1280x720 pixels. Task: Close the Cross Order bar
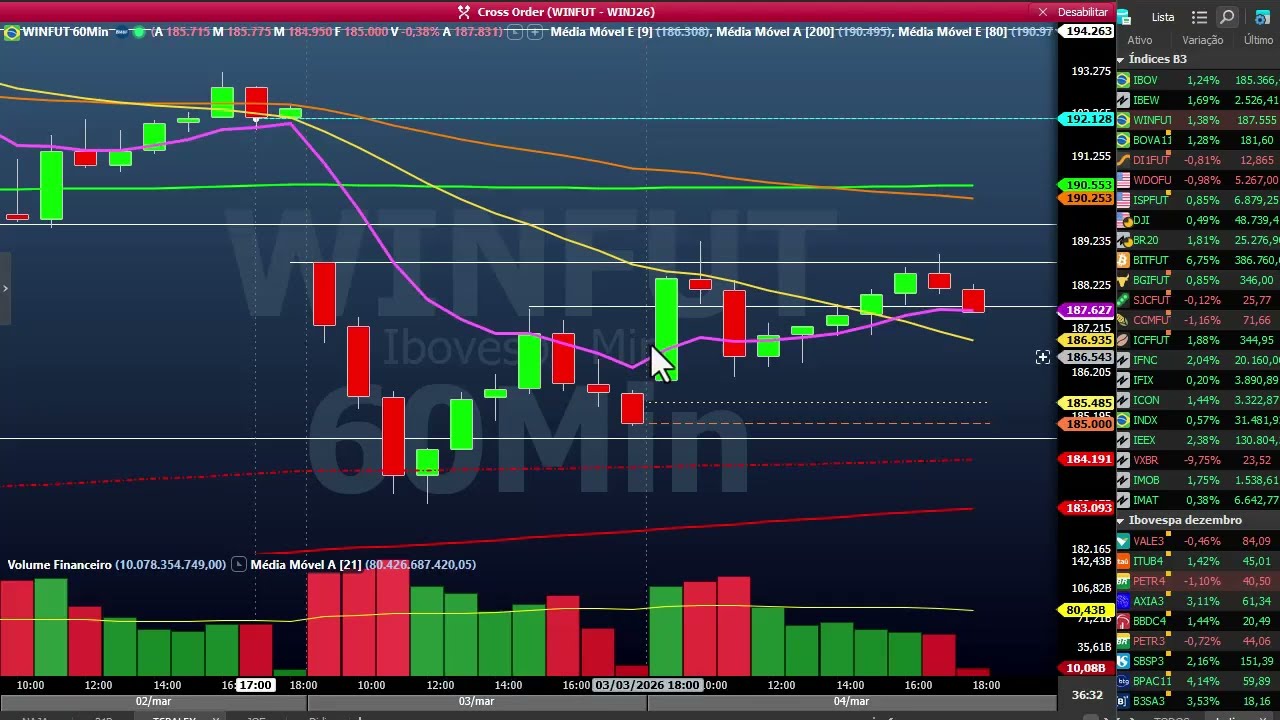(1043, 12)
